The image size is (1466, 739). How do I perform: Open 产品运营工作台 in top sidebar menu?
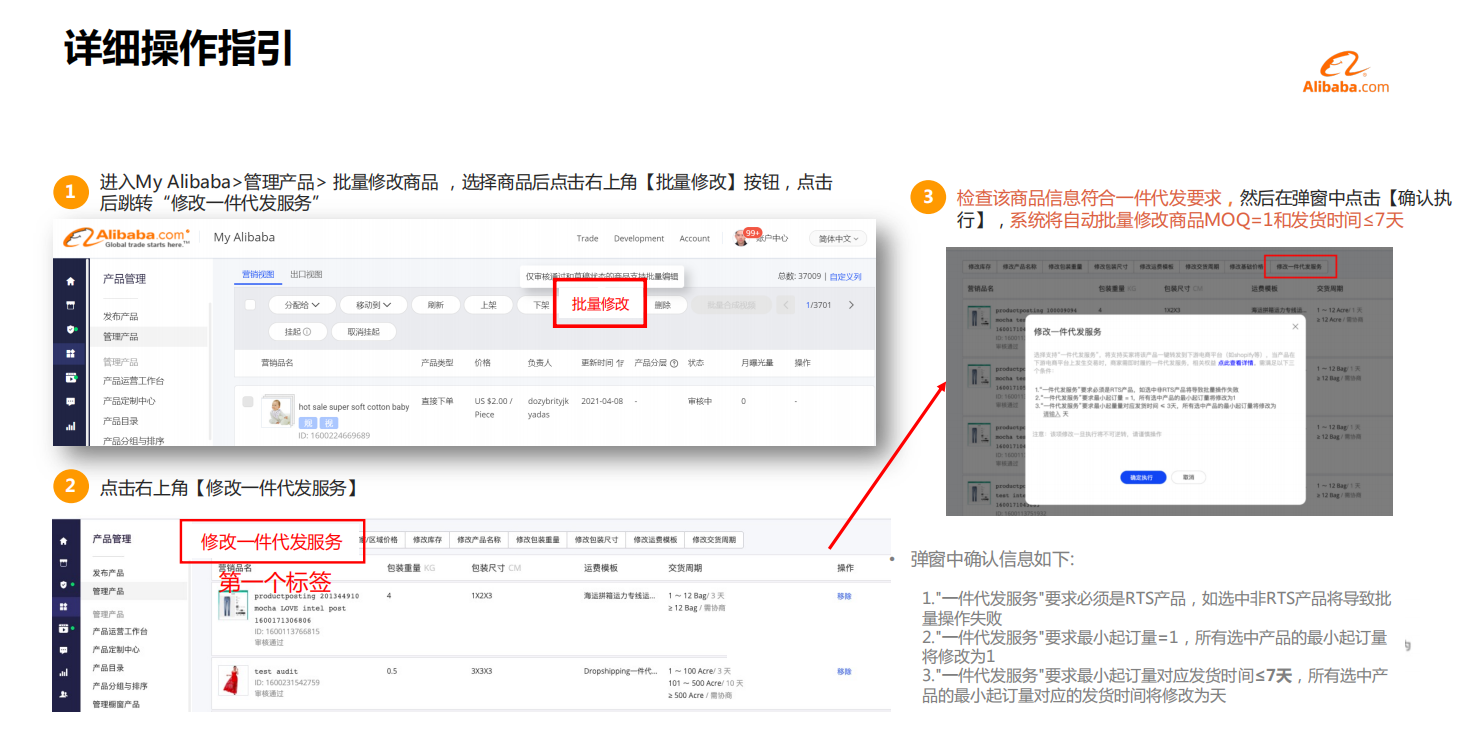133,381
